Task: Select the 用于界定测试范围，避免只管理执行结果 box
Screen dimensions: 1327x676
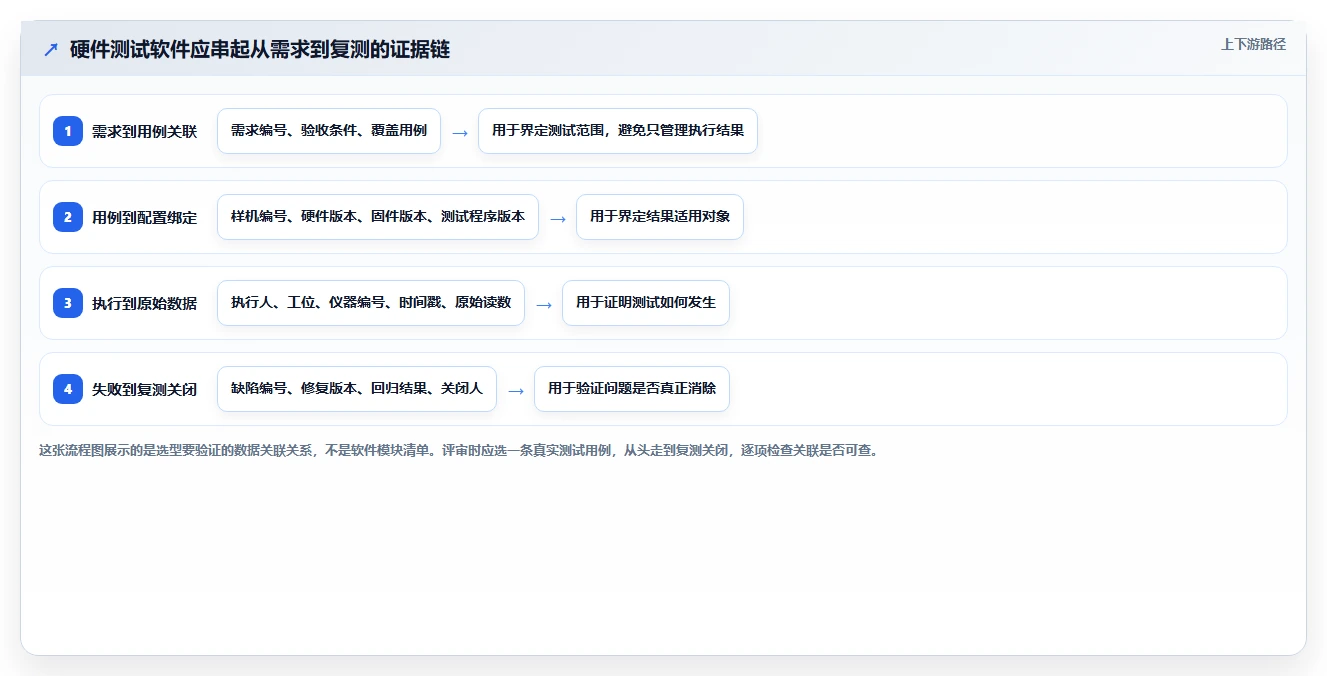Action: pyautogui.click(x=618, y=131)
